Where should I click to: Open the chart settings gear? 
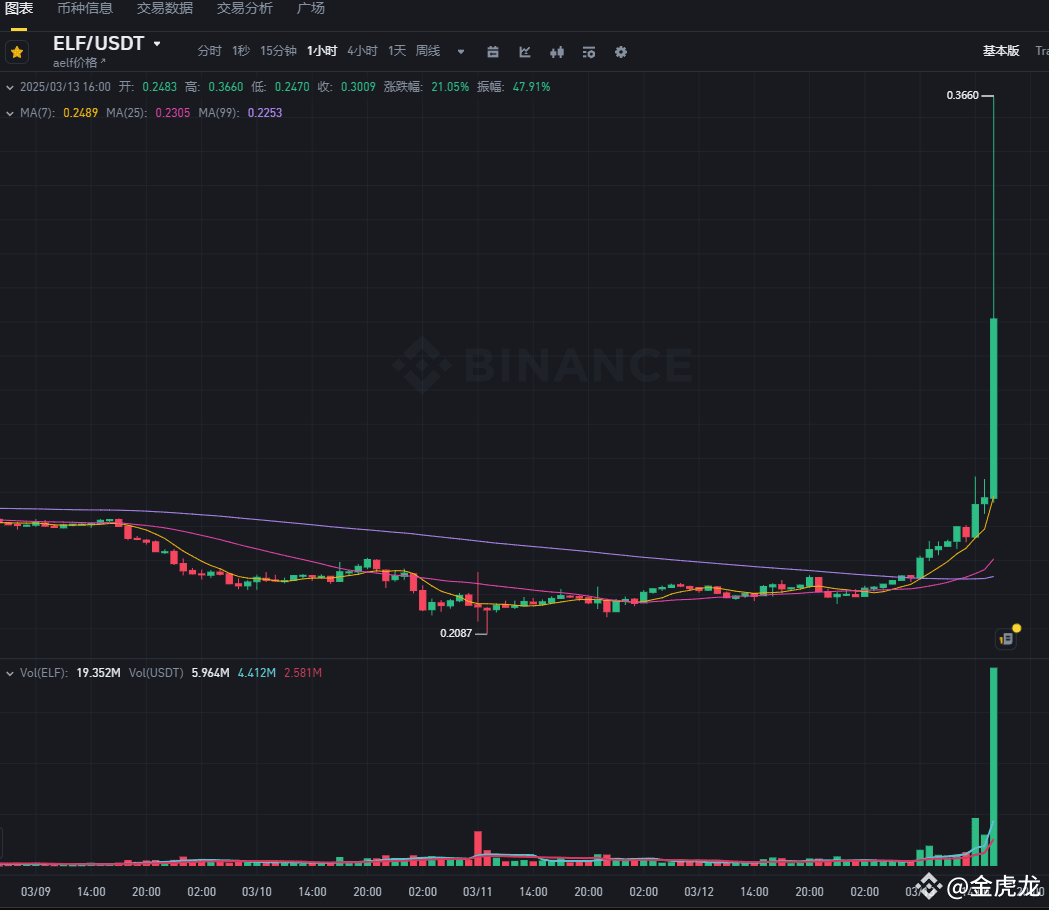[x=621, y=51]
